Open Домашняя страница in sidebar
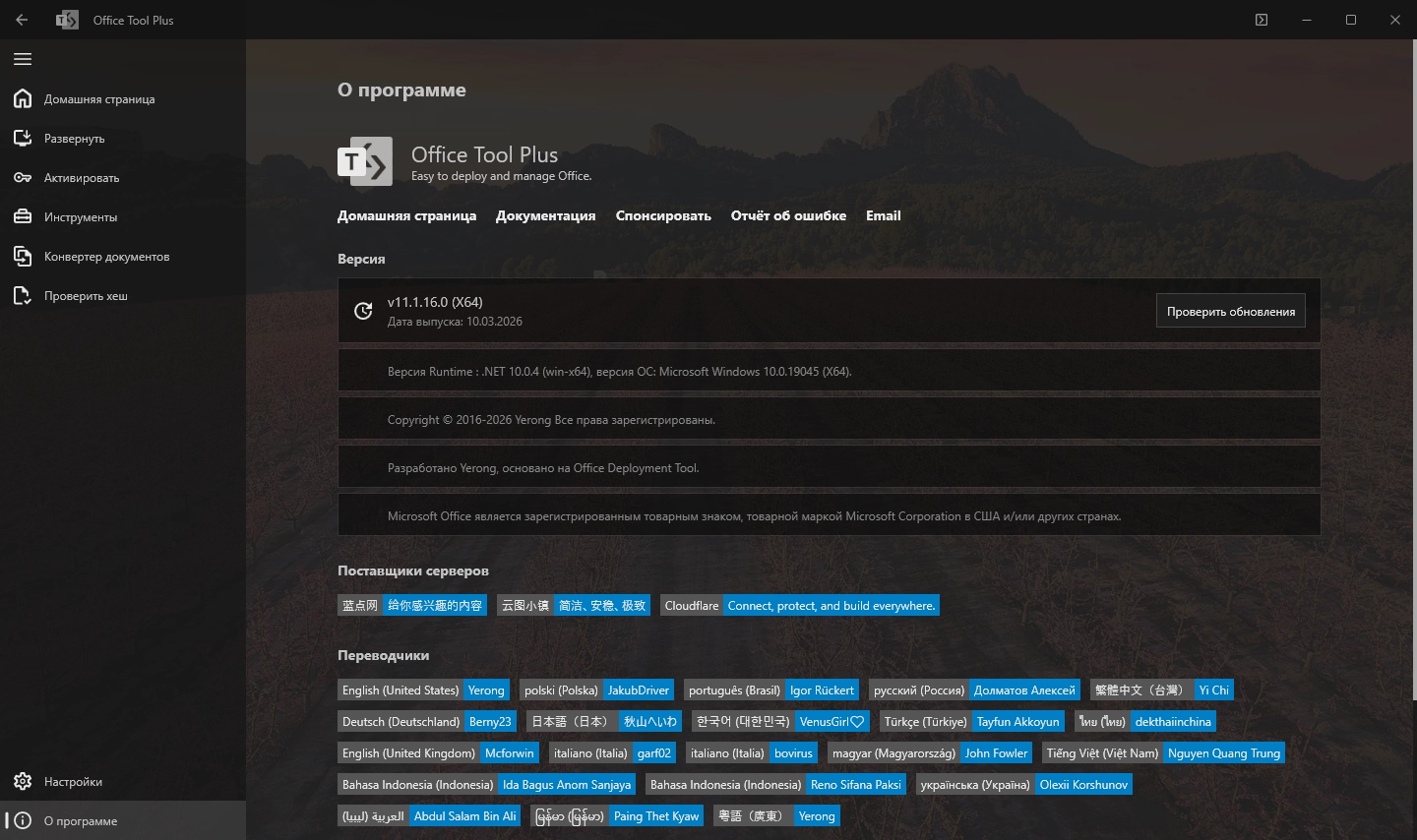This screenshot has height=840, width=1417. (123, 98)
